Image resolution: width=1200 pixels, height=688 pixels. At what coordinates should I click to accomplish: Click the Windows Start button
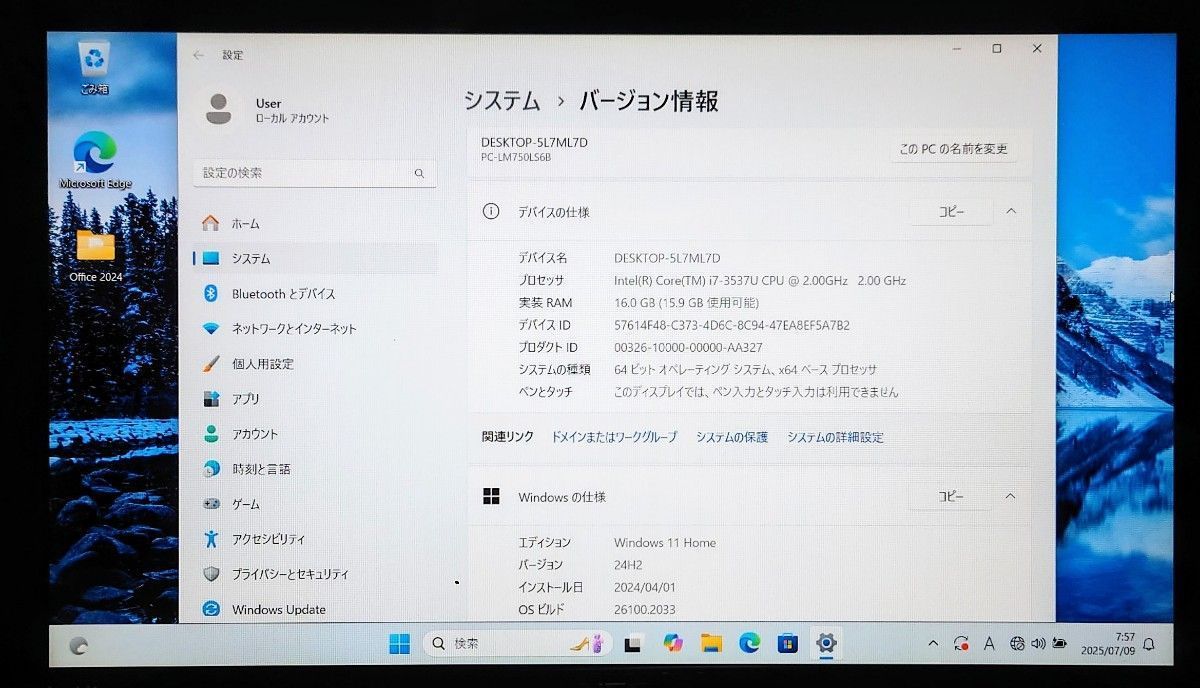(x=399, y=644)
